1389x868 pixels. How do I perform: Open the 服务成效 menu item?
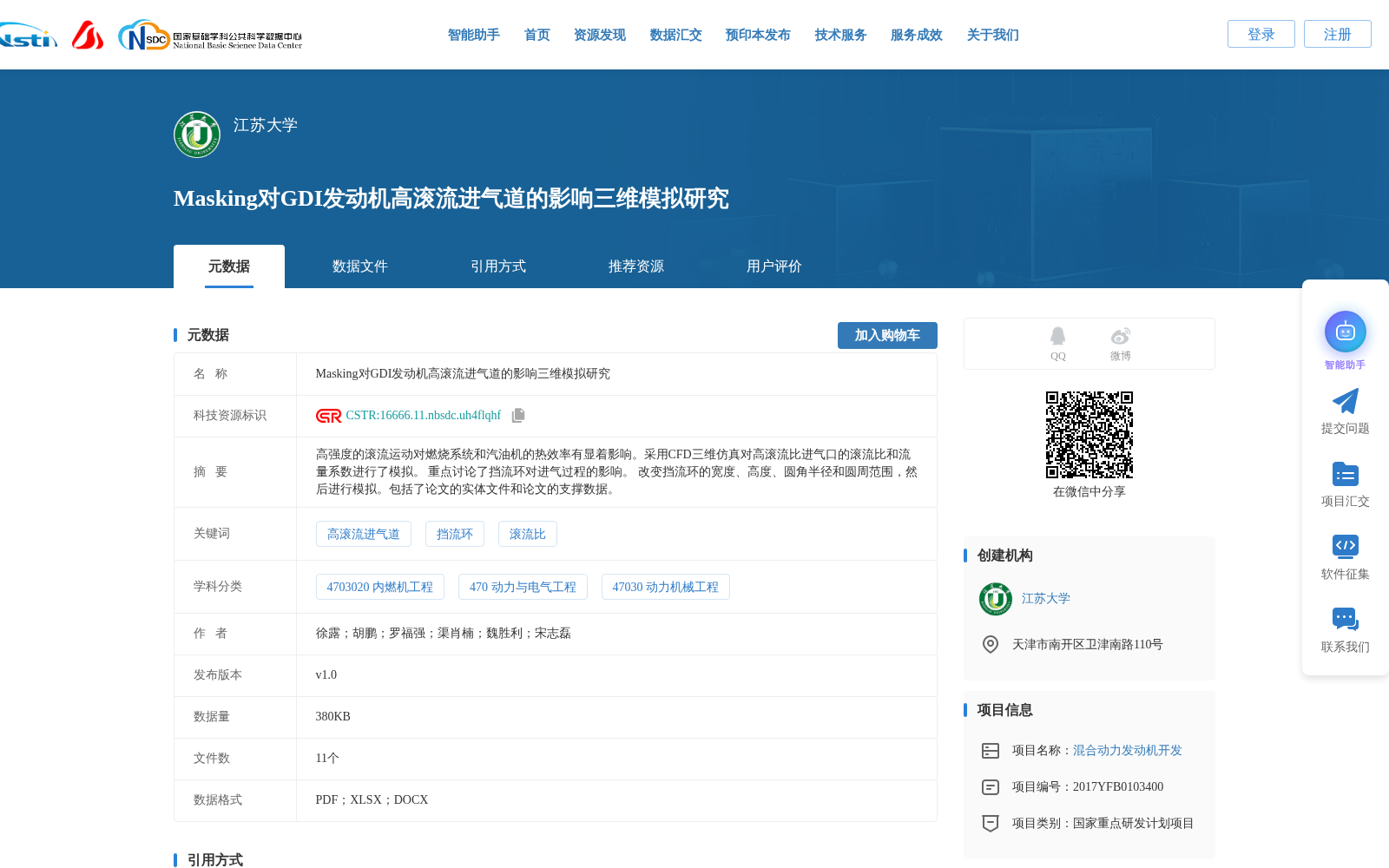coord(917,35)
